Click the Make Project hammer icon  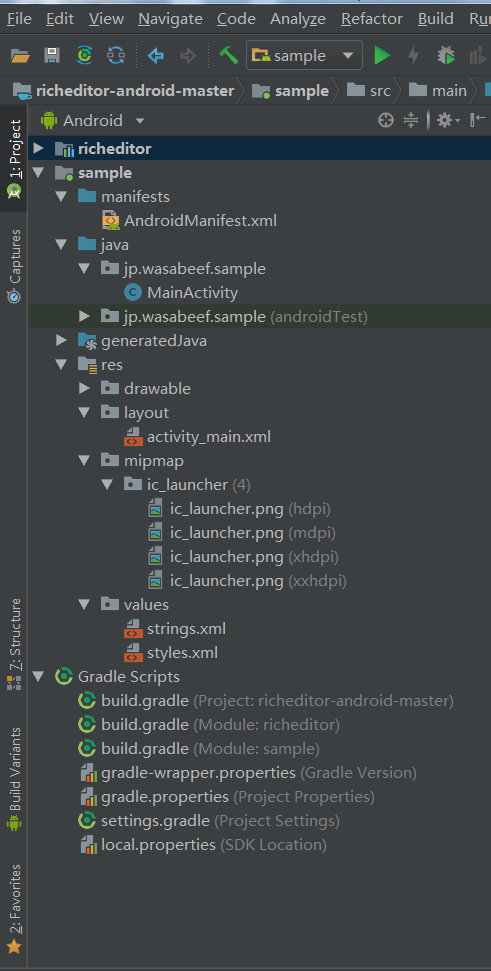tap(228, 56)
